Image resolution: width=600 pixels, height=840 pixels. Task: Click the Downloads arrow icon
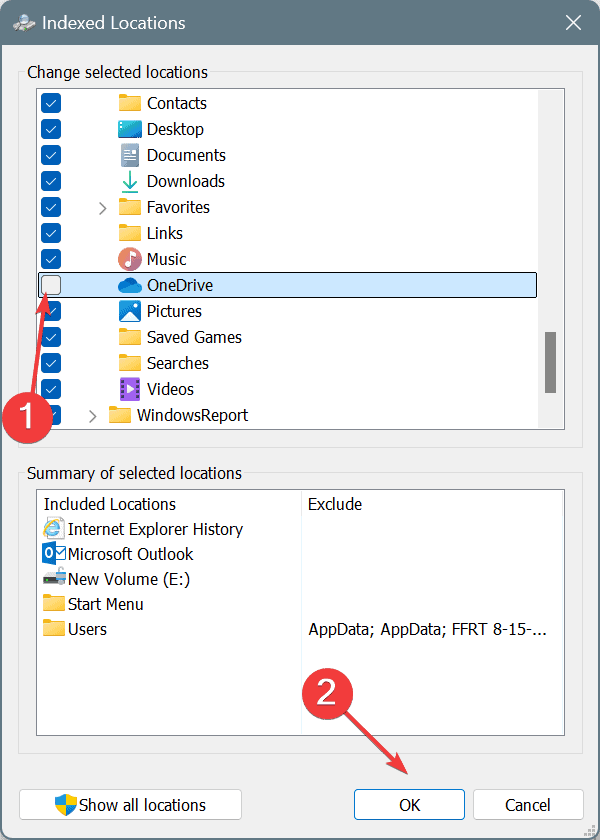[130, 182]
